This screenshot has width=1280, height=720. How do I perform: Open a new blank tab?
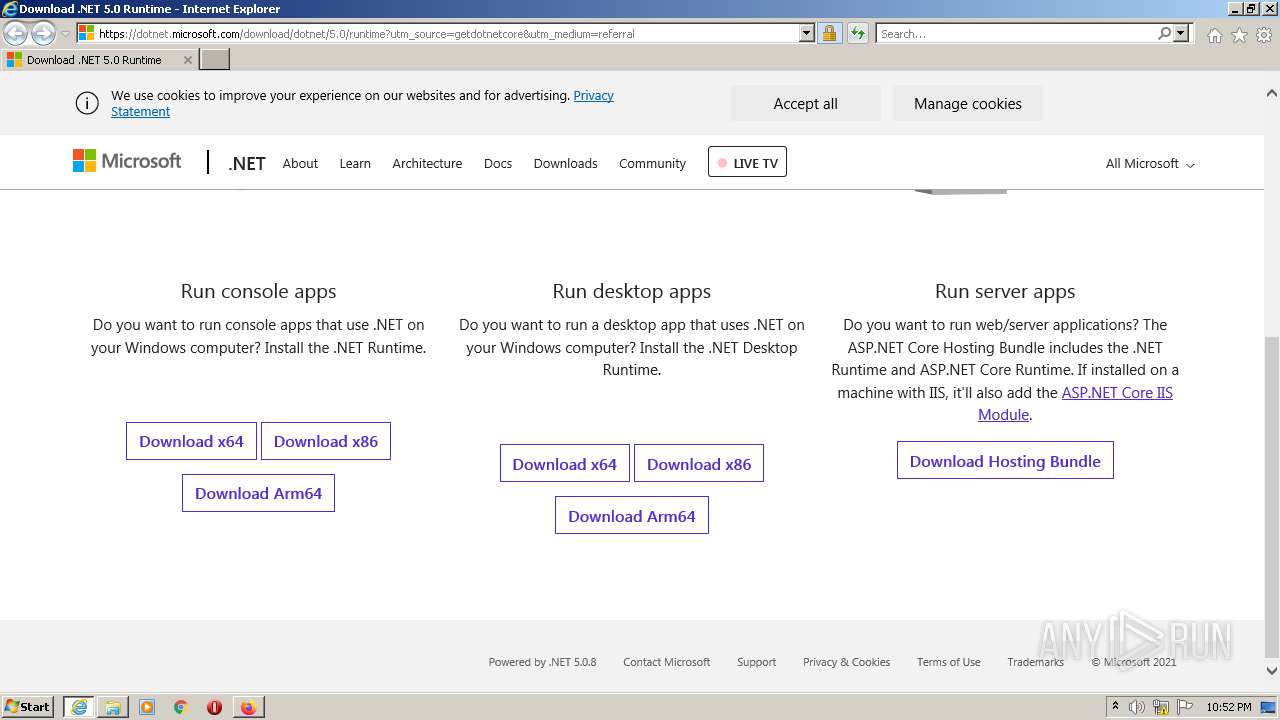click(215, 59)
